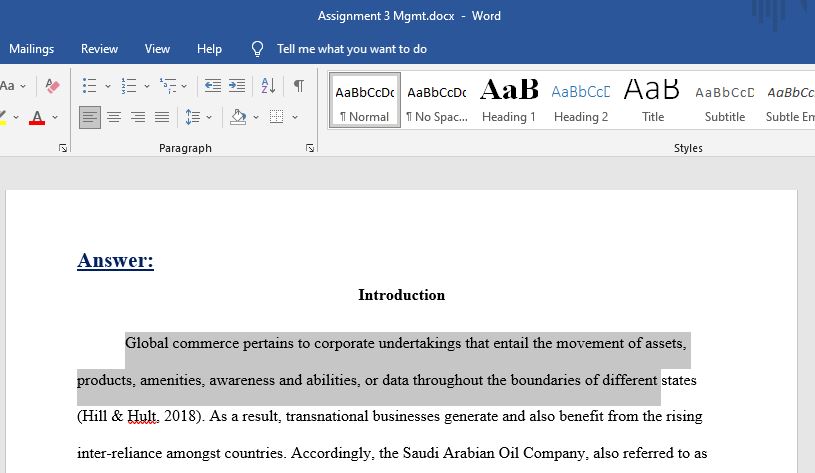This screenshot has height=473, width=815.
Task: Click the word transnational in the text
Action: [x=327, y=416]
